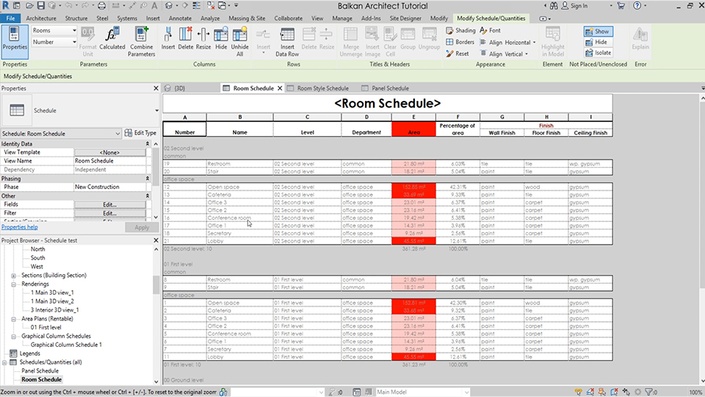Open the Architecture ribbon tab
This screenshot has height=397, width=705.
[41, 18]
